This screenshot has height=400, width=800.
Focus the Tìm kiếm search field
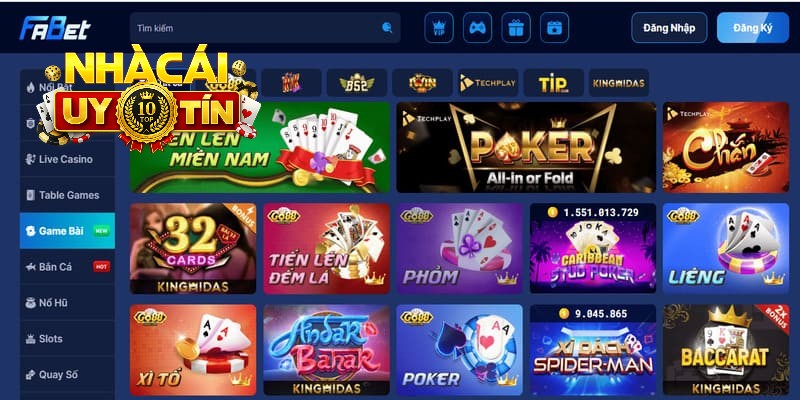point(265,28)
